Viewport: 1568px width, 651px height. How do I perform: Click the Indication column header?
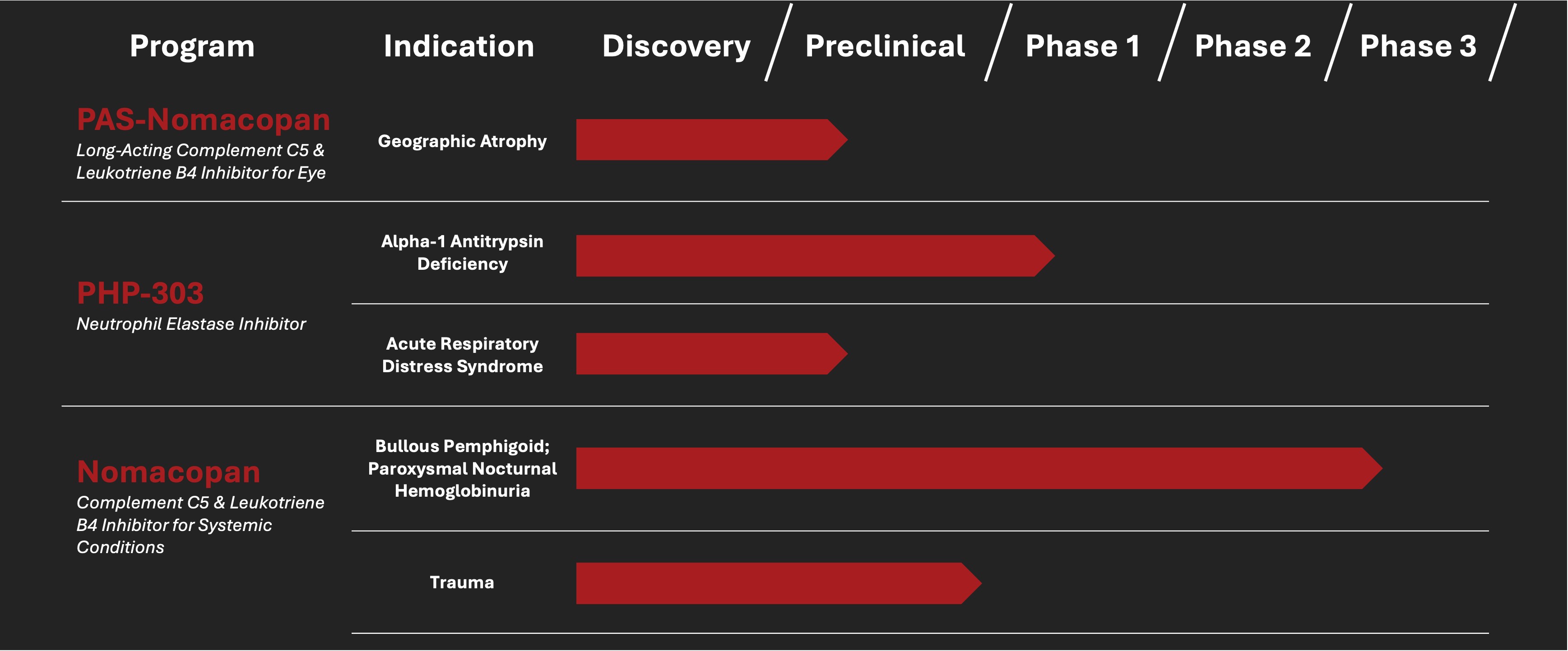coord(459,46)
